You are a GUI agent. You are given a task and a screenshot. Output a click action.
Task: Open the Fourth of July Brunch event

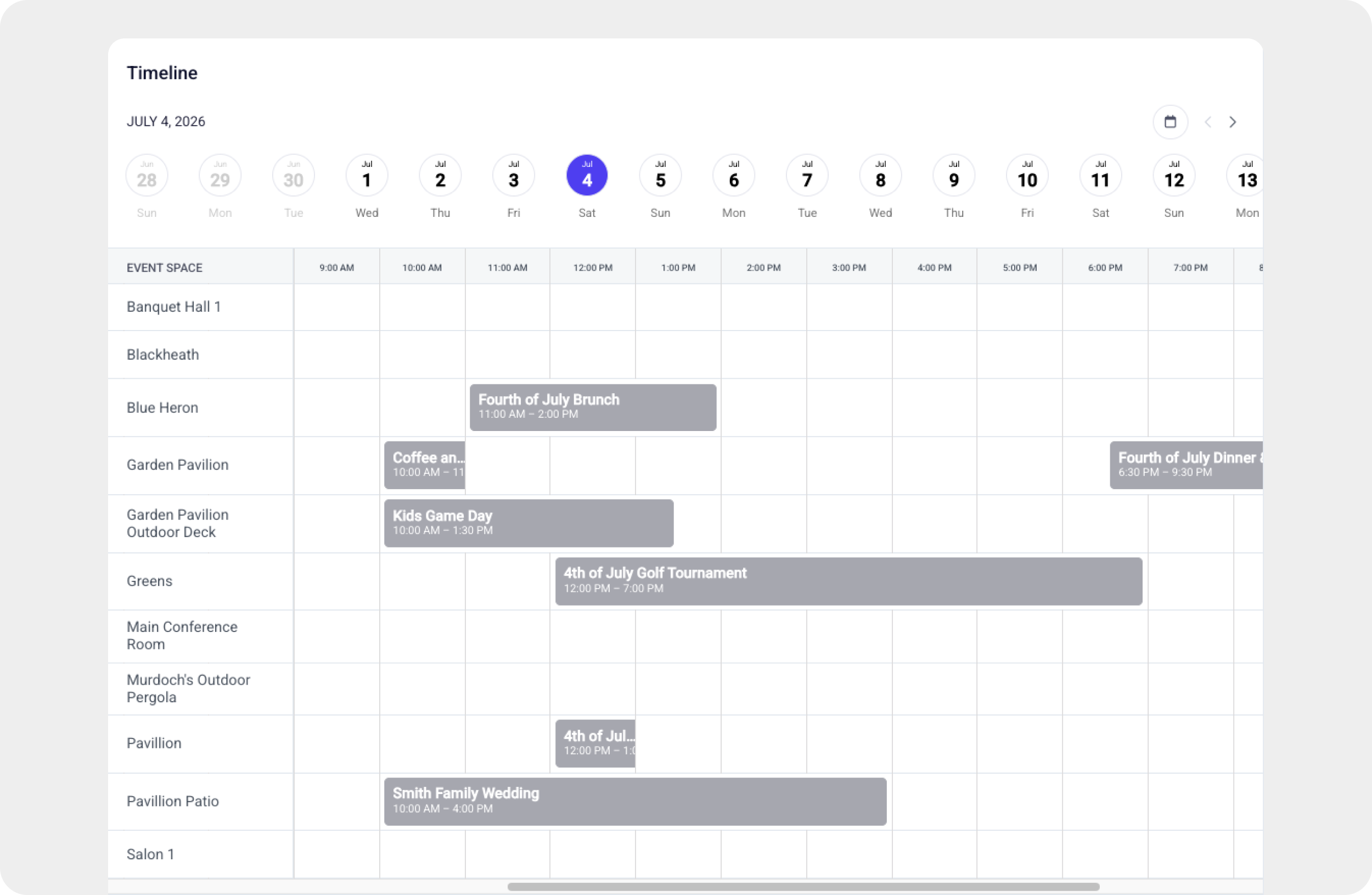(593, 407)
